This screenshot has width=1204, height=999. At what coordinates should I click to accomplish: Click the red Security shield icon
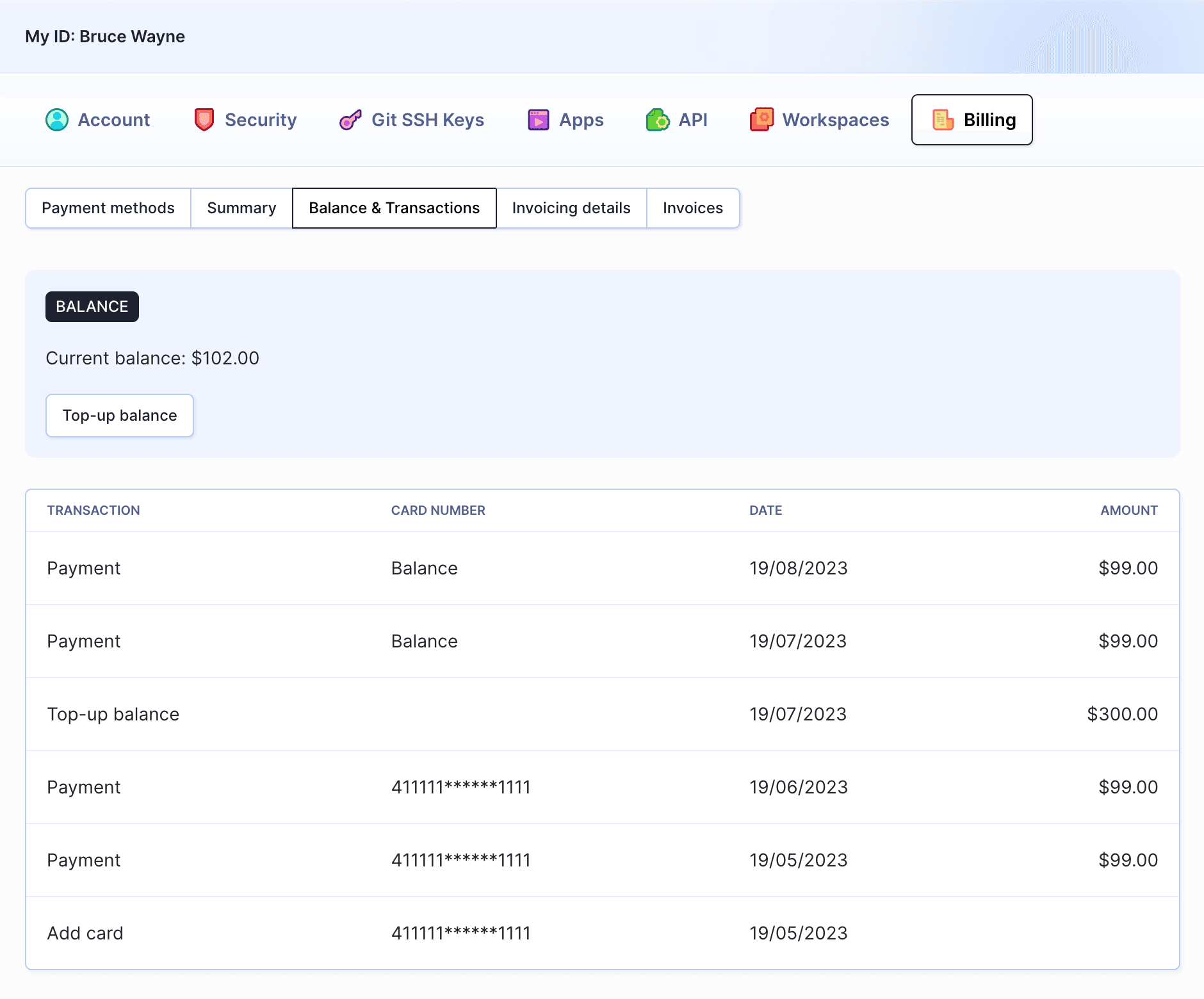click(204, 120)
